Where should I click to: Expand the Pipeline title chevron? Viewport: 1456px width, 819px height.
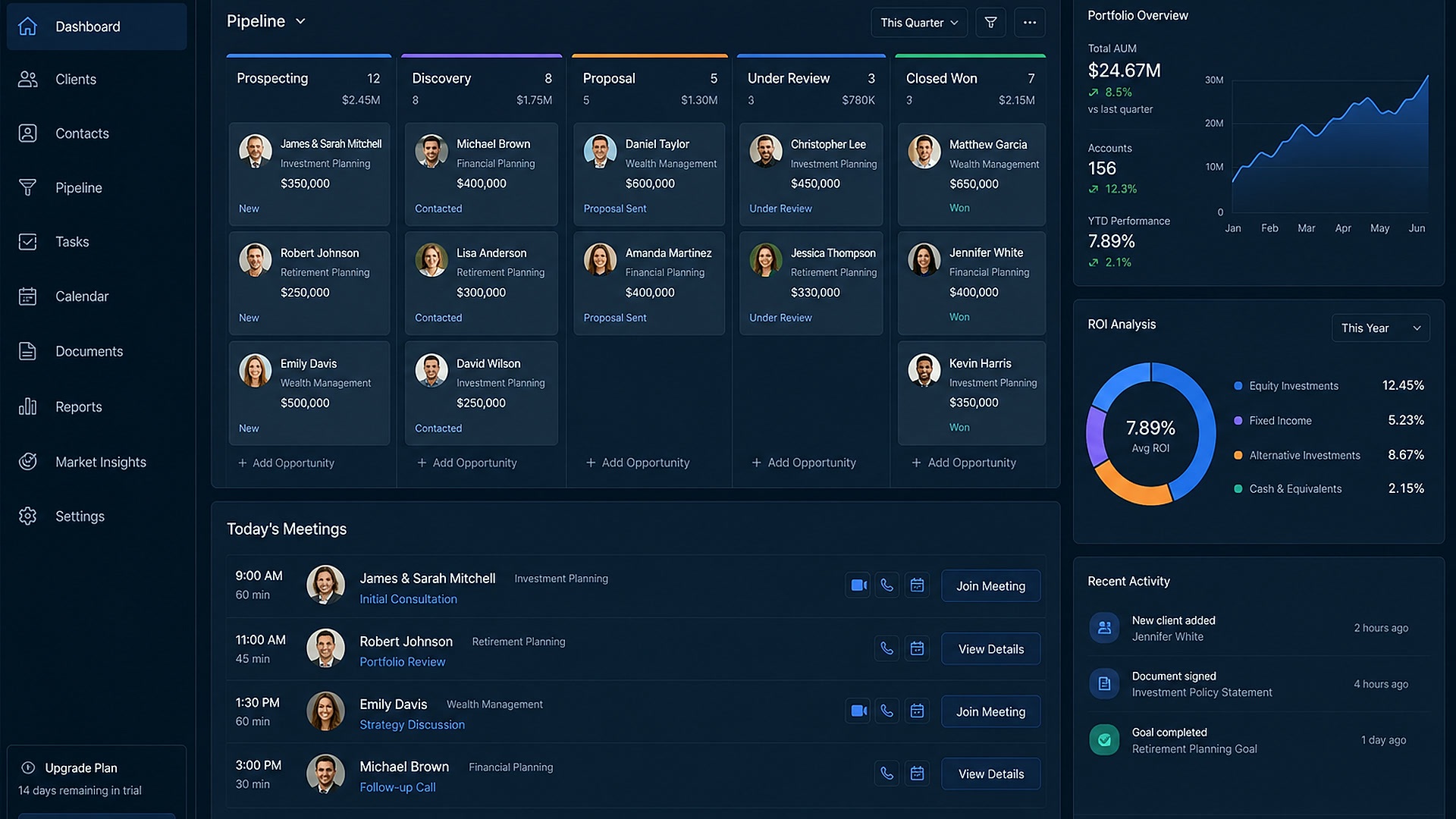300,21
